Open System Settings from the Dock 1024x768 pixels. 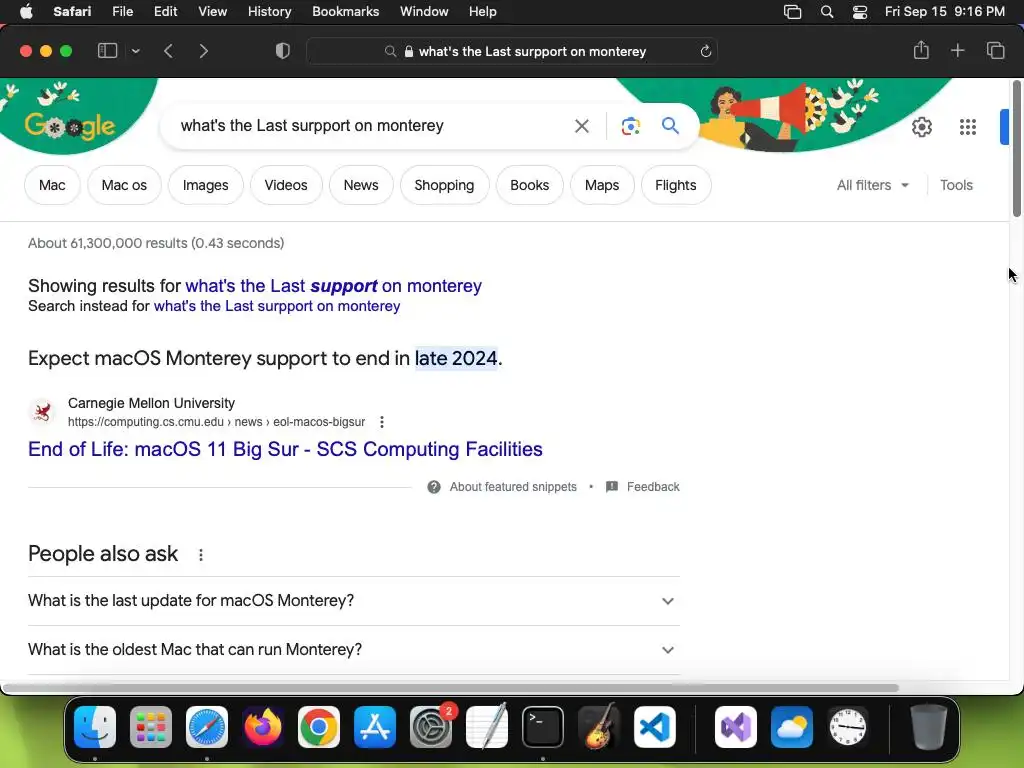[431, 727]
